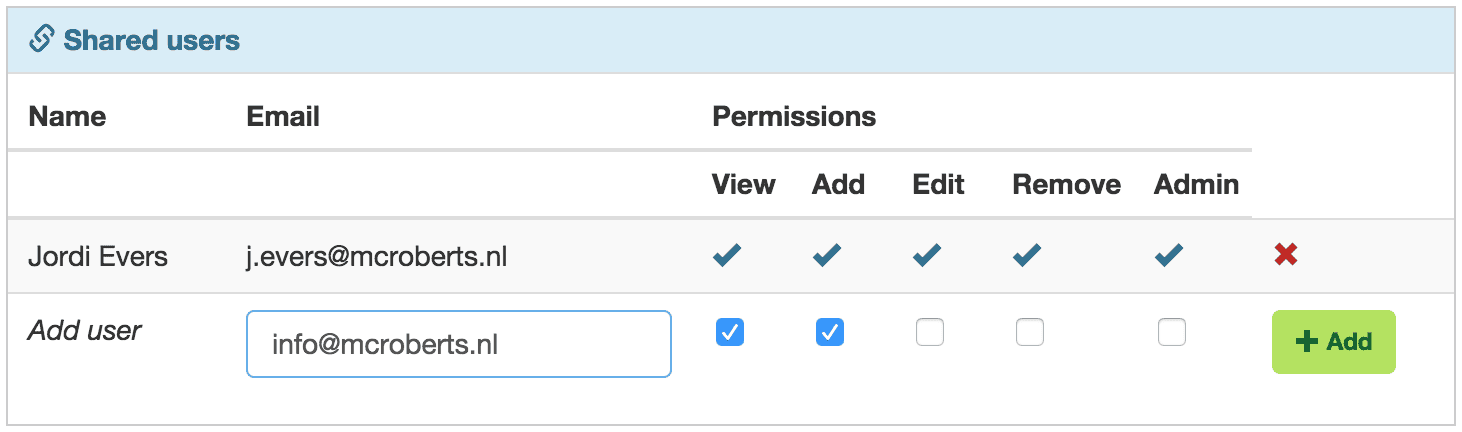Click Jordi Evers' Edit permission checkmark
Screen dimensions: 1462x432
click(928, 256)
